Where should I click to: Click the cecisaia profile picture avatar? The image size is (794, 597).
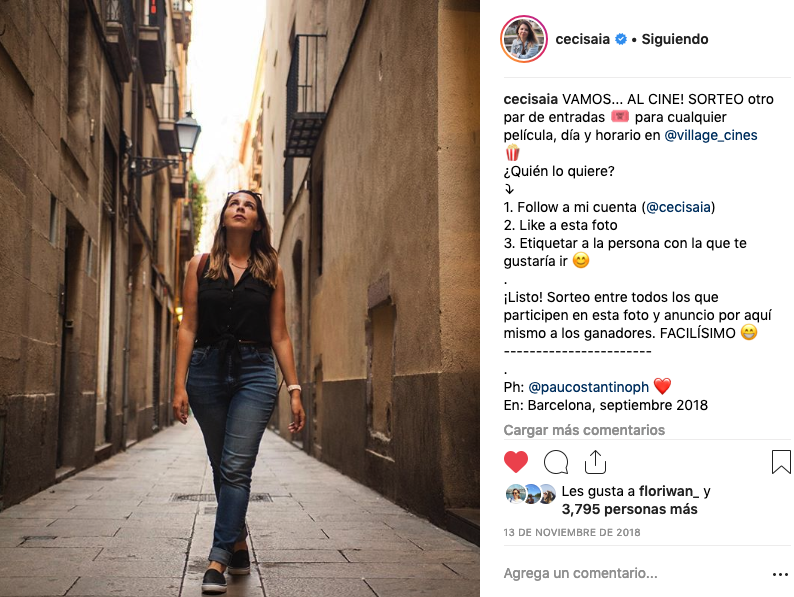pyautogui.click(x=524, y=39)
